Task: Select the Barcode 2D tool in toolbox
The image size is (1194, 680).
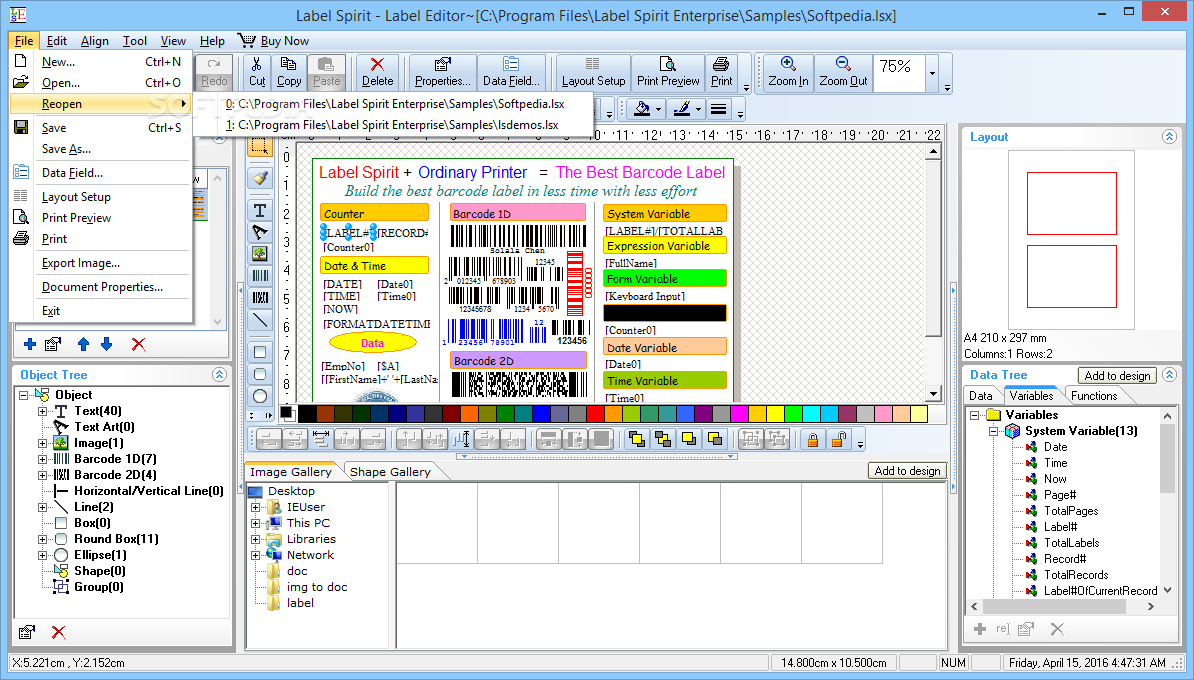Action: [260, 298]
